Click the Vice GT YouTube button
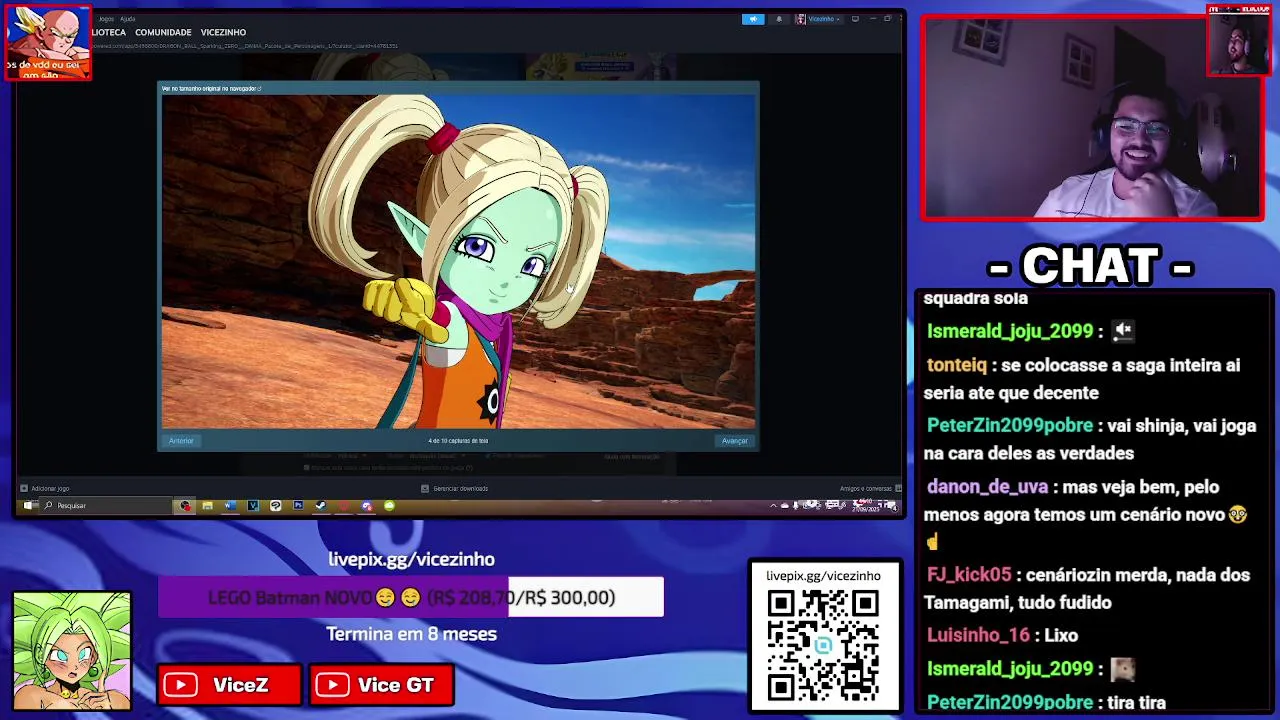 click(382, 685)
